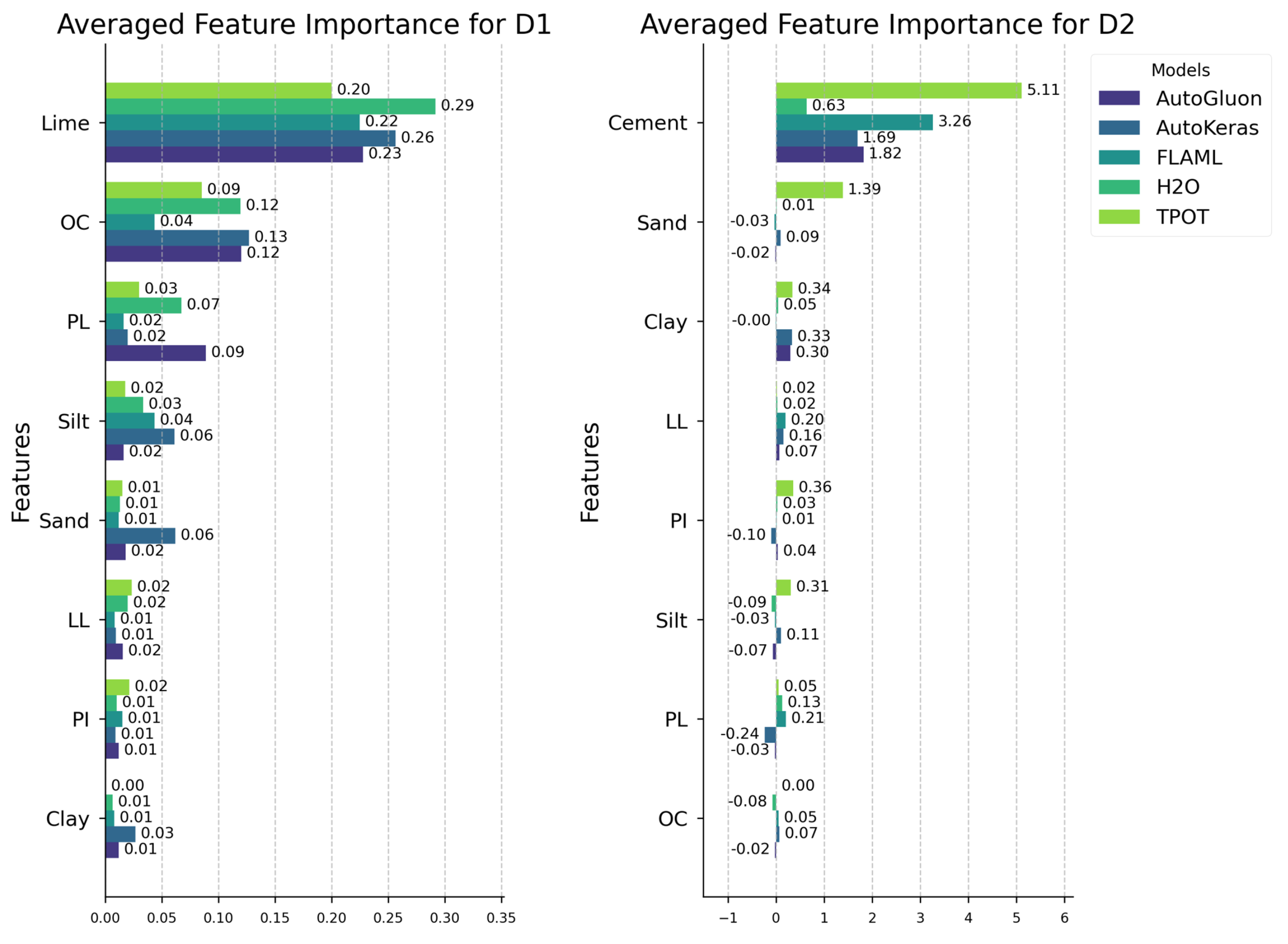Screen dimensions: 1288x944
Task: Click the AutoGluon PL bar labeled 0.09
Action: (155, 353)
